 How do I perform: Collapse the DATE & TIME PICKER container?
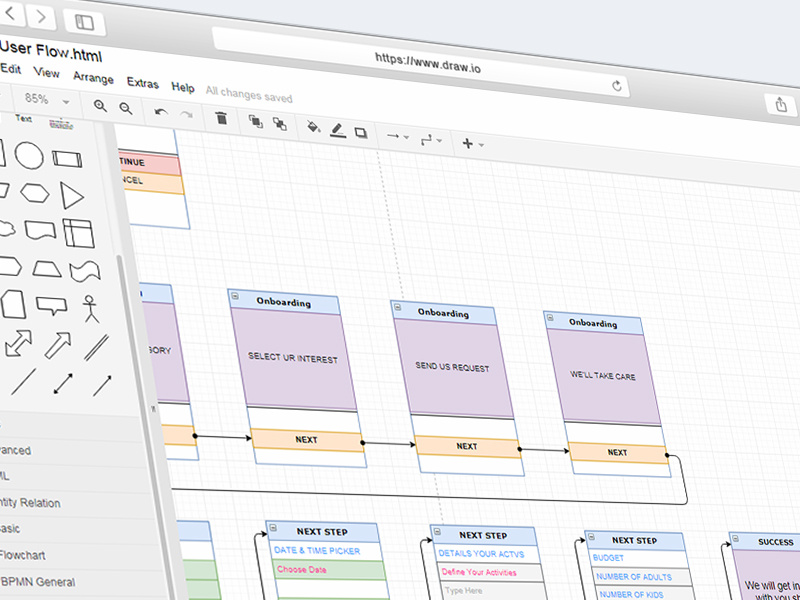[273, 527]
